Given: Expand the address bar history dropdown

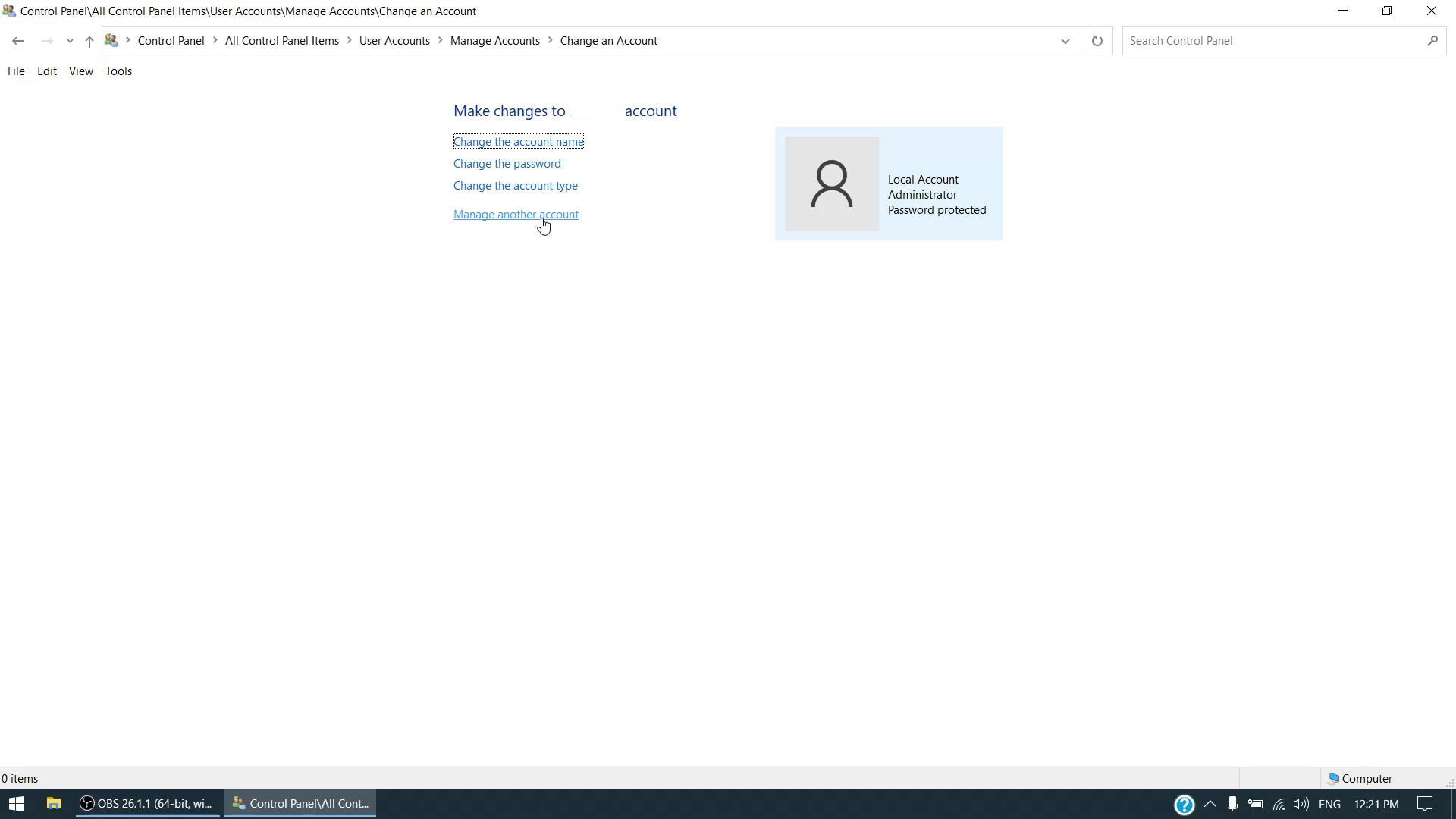Looking at the screenshot, I should (x=1065, y=41).
